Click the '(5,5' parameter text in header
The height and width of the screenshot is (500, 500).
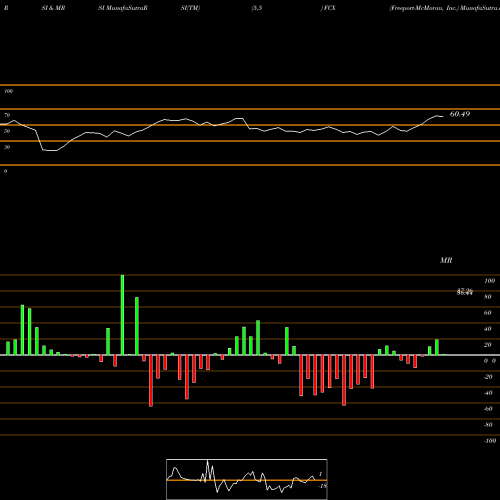tap(257, 8)
